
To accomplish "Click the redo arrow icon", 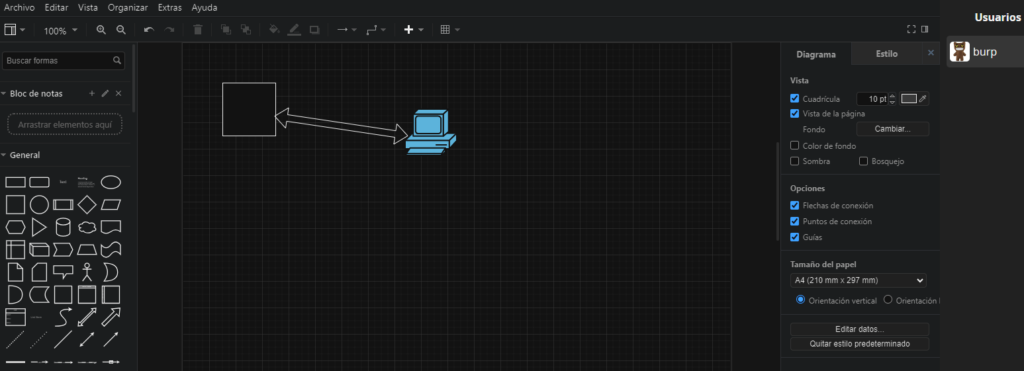I will pos(169,30).
